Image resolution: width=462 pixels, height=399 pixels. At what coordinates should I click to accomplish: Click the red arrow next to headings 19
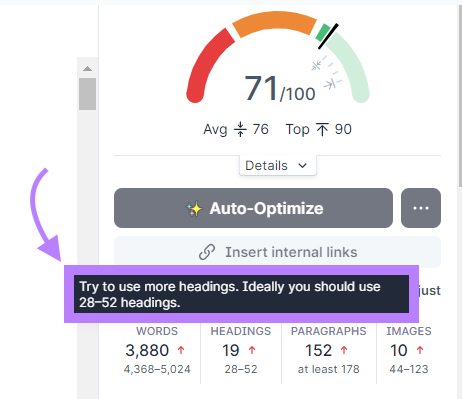252,350
